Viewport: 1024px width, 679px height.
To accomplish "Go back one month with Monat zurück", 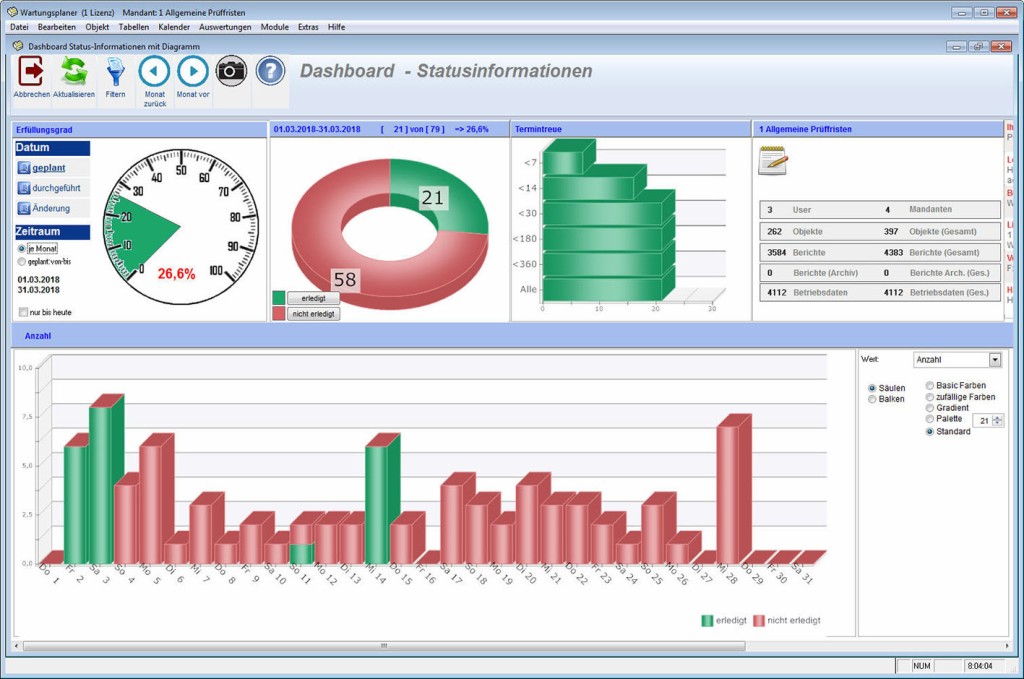I will pos(154,72).
